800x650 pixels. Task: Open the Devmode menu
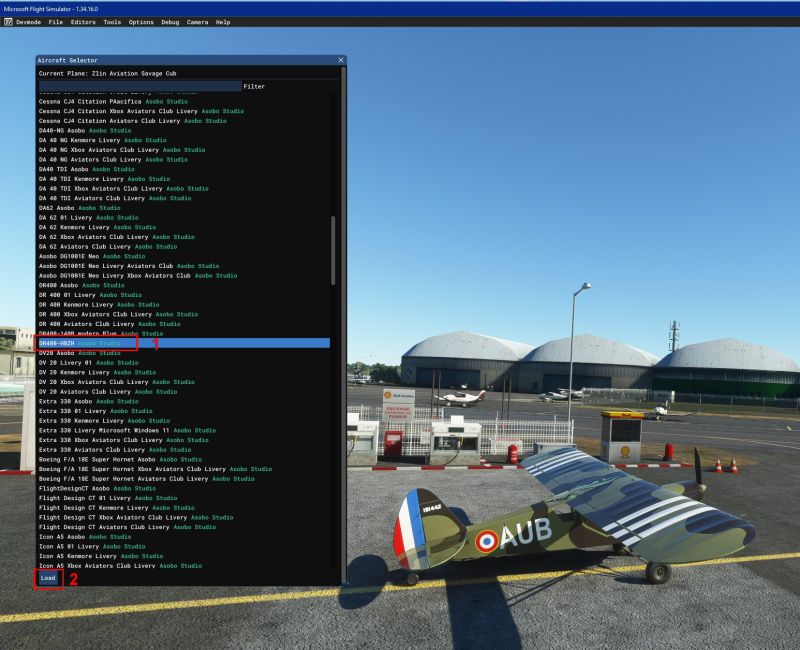pyautogui.click(x=29, y=22)
